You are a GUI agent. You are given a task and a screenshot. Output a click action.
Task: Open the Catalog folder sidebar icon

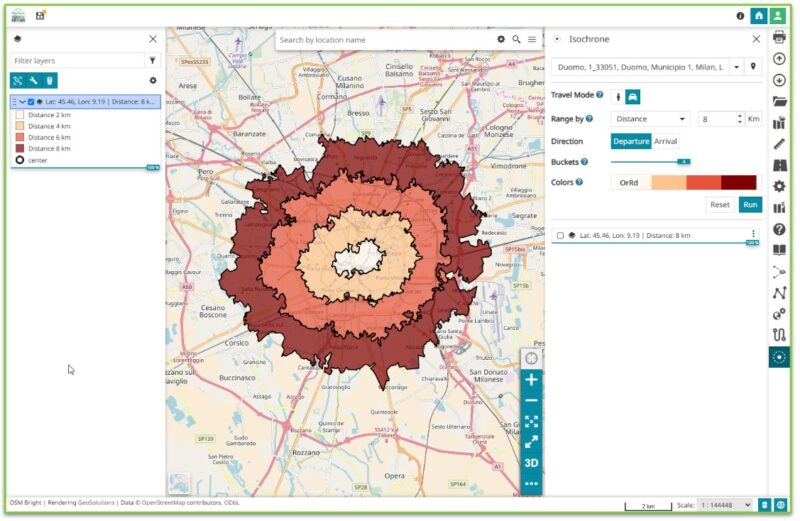click(x=779, y=101)
